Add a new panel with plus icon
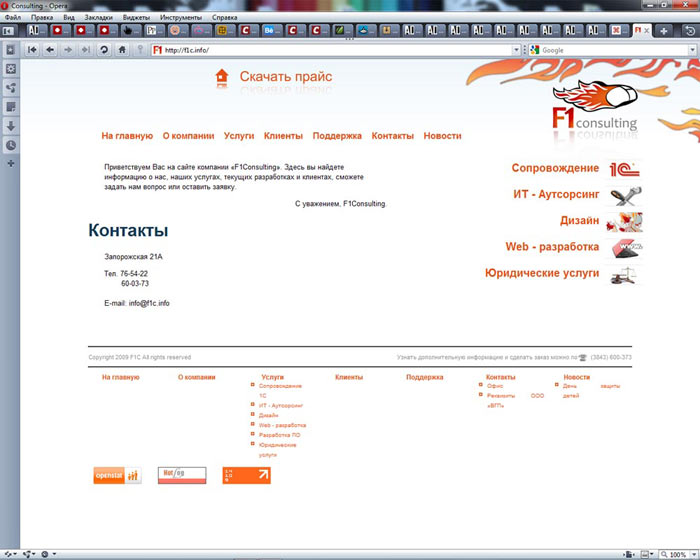This screenshot has height=560, width=700. point(11,163)
